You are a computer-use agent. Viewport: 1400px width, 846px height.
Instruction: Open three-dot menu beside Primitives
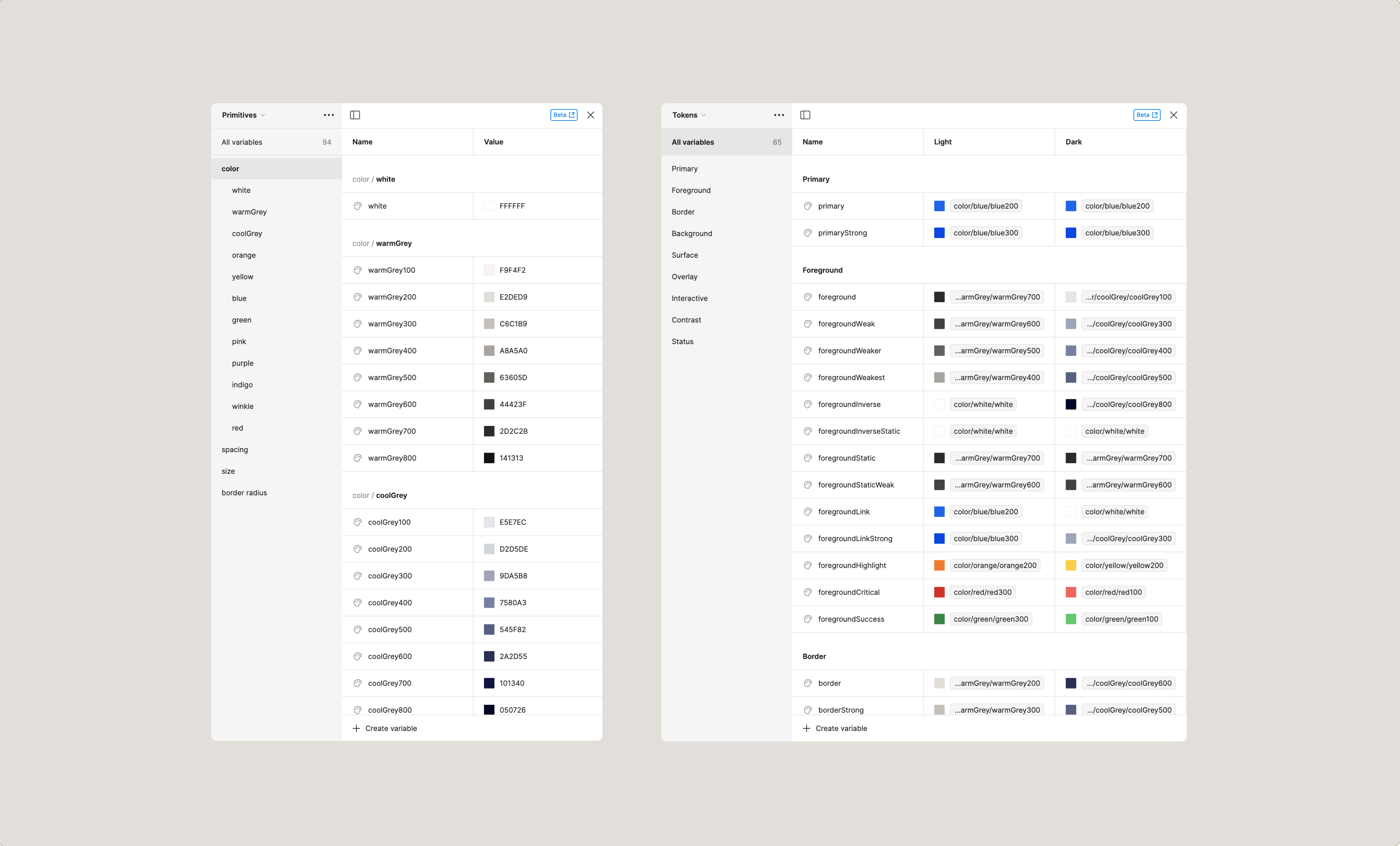tap(328, 115)
